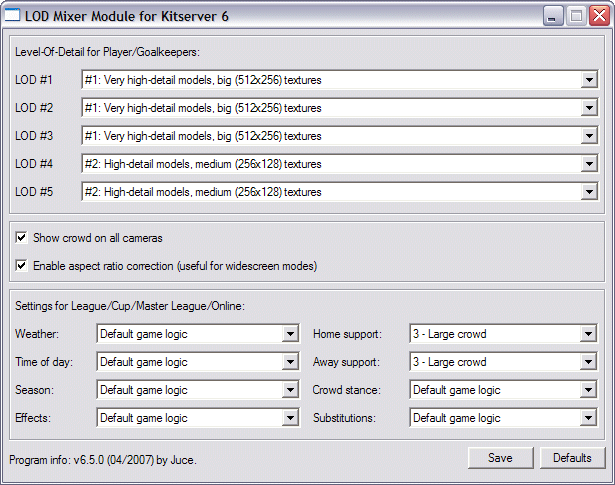The height and width of the screenshot is (485, 615).
Task: Disable Show crowd on all cameras
Action: [x=21, y=238]
